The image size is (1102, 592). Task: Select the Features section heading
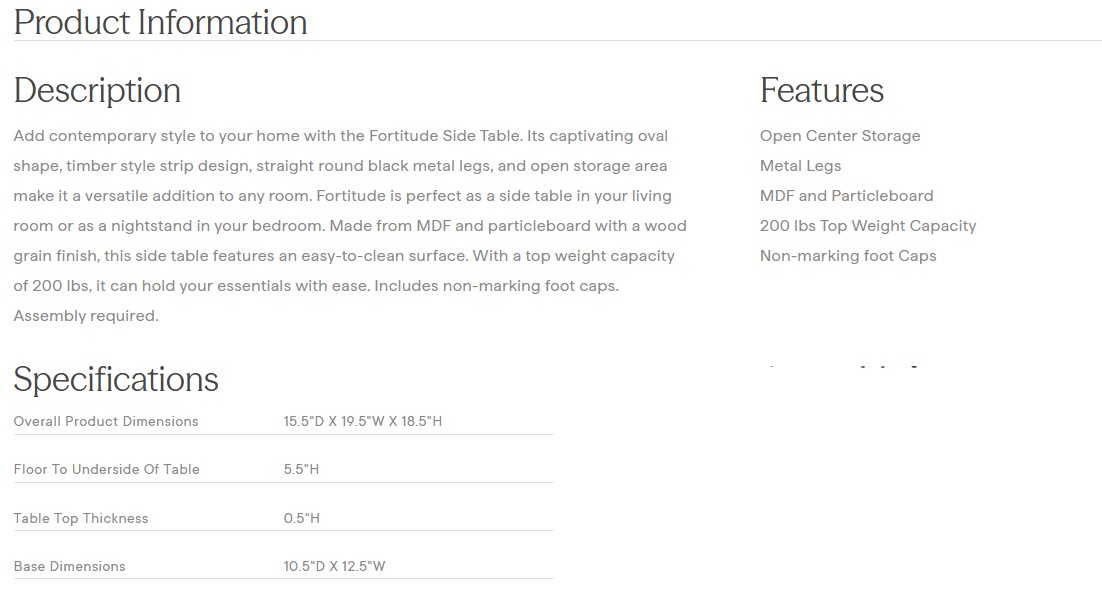pos(821,90)
